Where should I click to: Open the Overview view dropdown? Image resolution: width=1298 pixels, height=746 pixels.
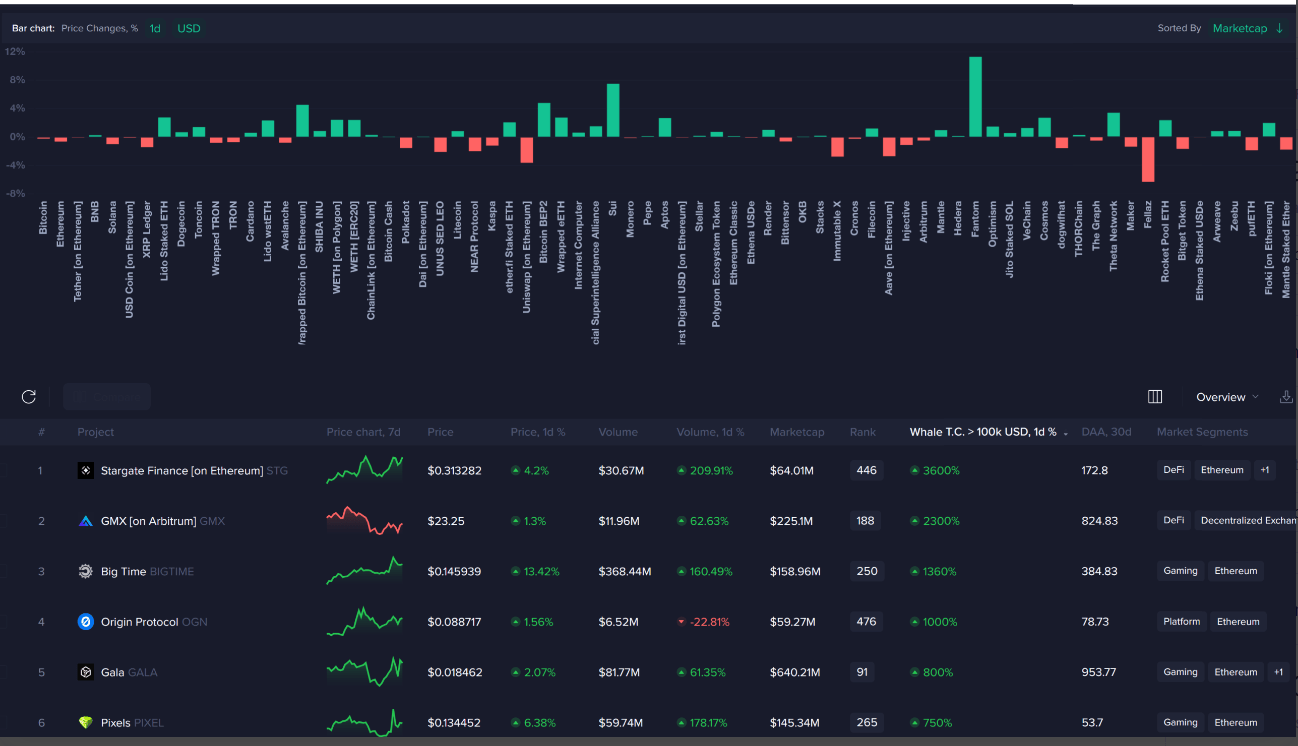coord(1227,397)
